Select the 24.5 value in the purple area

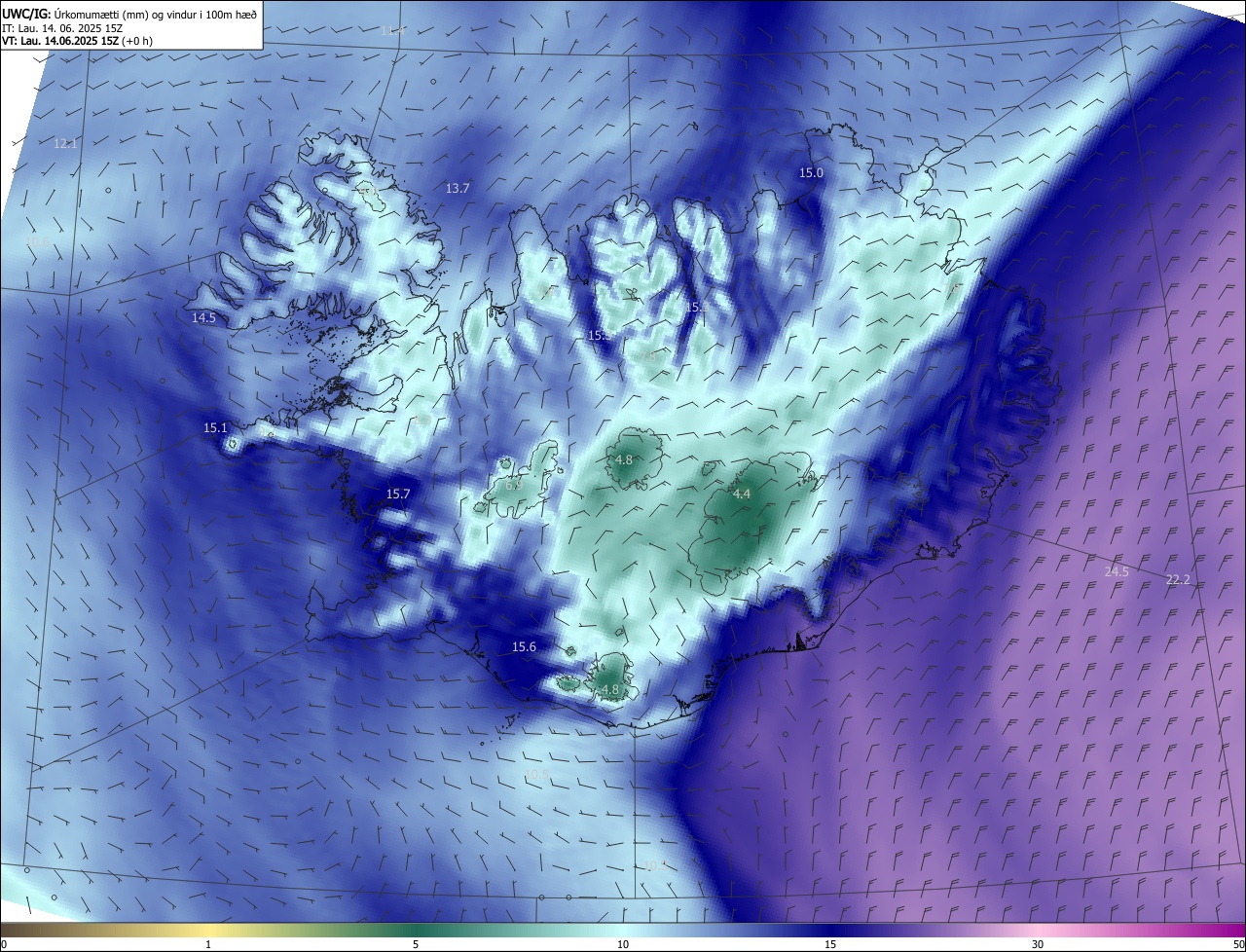coord(1117,571)
